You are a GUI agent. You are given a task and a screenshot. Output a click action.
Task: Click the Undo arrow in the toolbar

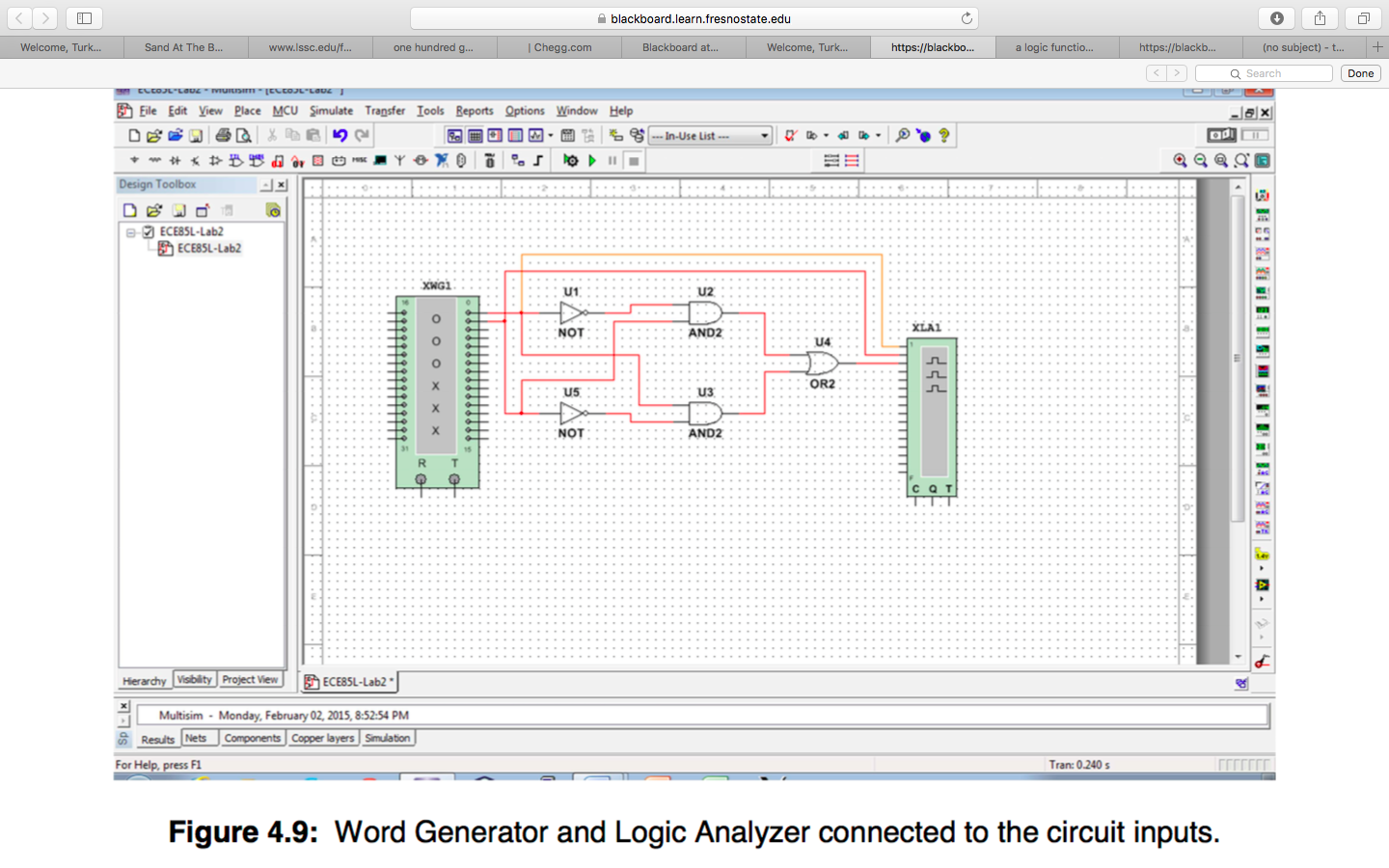coord(340,136)
